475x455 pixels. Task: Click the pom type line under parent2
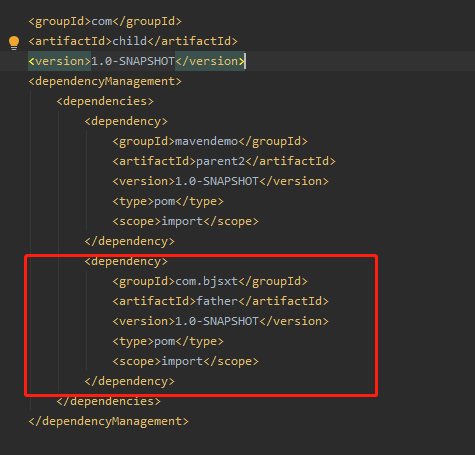point(168,201)
